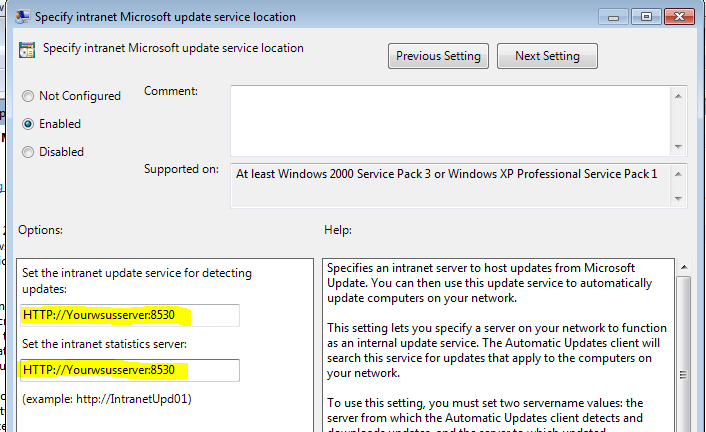Go to Next Setting
The width and height of the screenshot is (706, 432).
[x=547, y=56]
